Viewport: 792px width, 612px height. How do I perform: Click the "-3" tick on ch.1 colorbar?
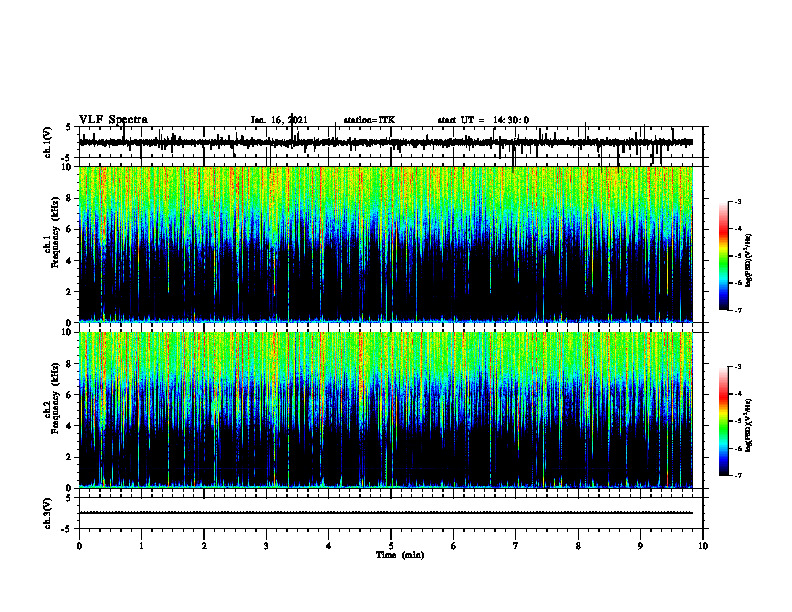738,201
